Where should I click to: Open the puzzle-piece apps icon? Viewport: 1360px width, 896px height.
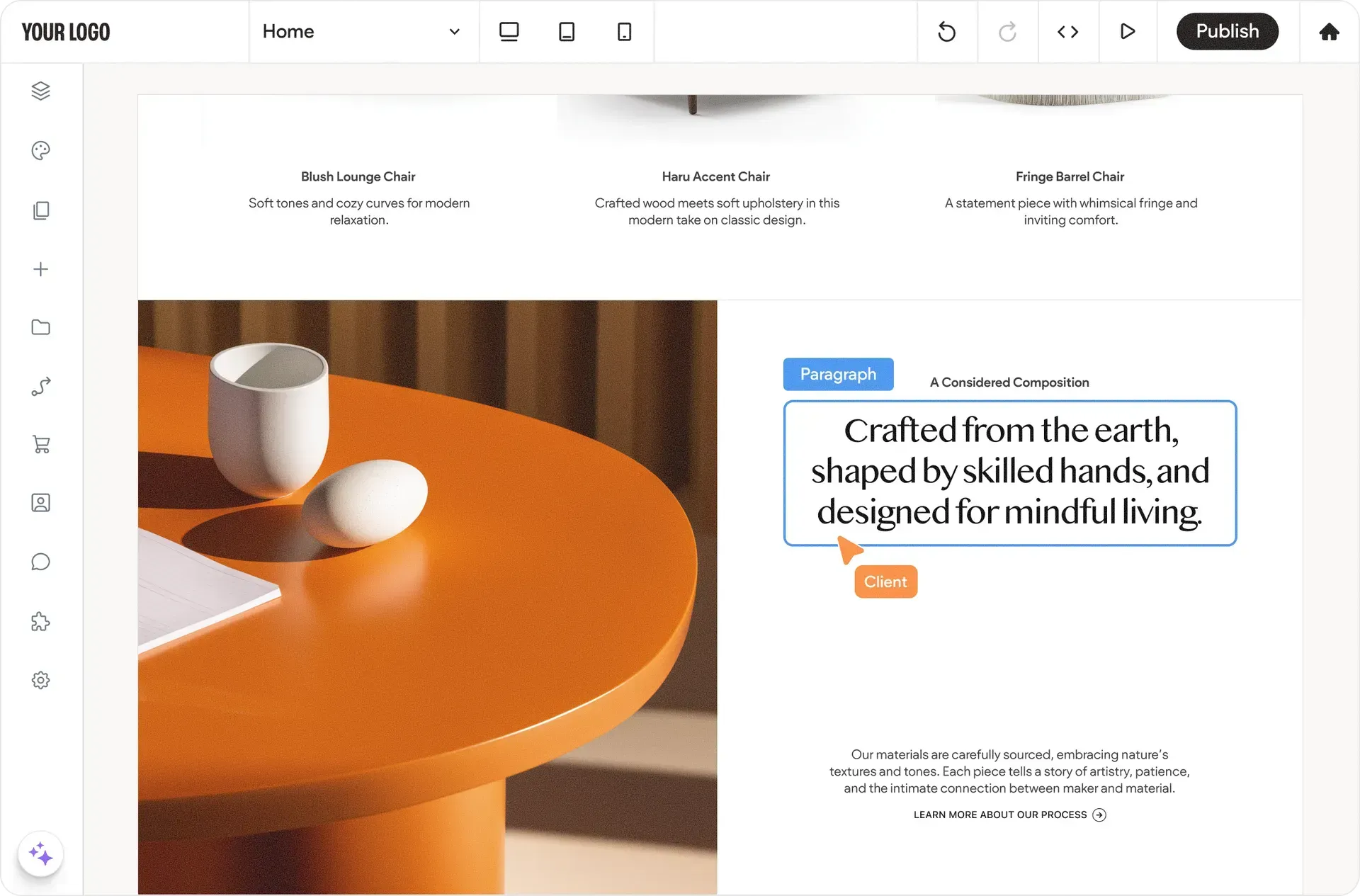pyautogui.click(x=41, y=622)
